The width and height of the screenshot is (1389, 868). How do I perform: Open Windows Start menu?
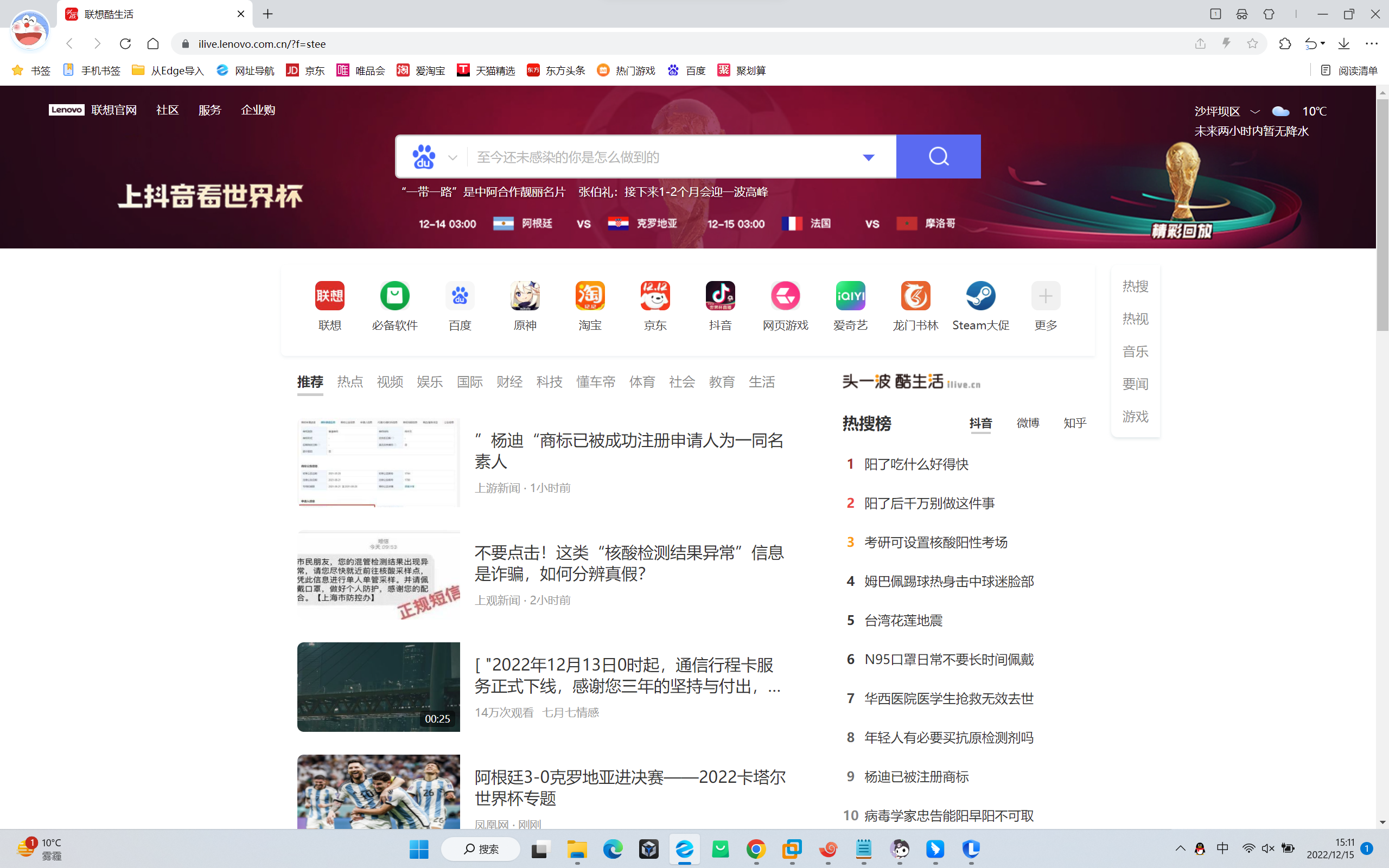click(419, 848)
